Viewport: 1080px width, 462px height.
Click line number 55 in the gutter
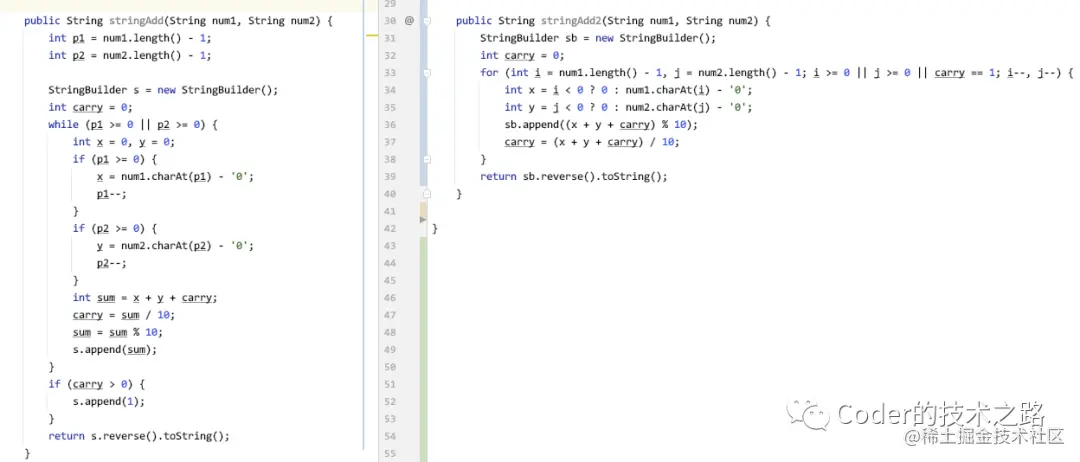click(391, 454)
